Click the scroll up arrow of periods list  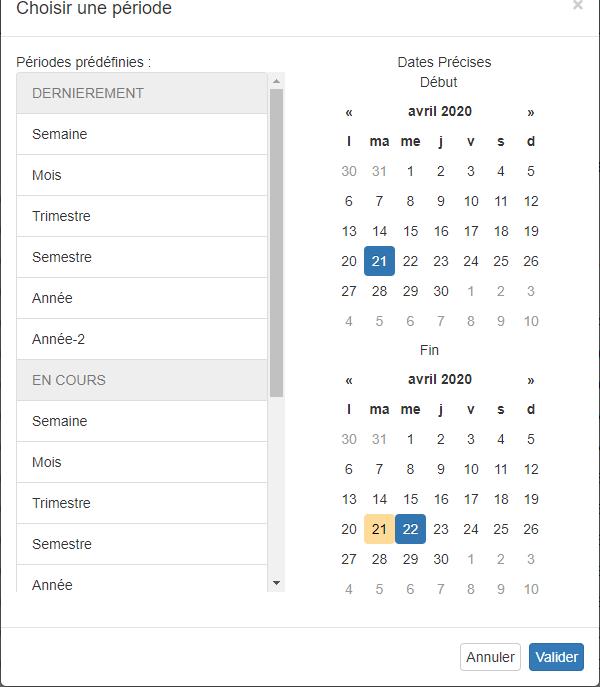point(277,81)
